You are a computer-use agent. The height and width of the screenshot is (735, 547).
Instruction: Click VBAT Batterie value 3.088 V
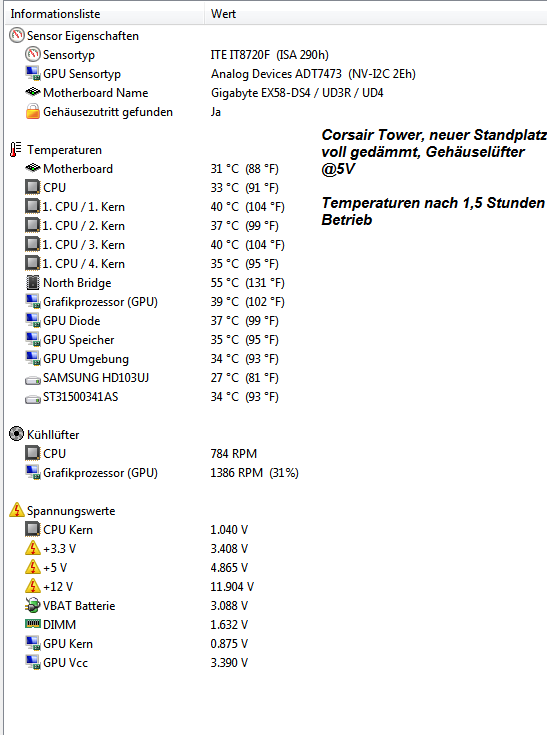pos(229,606)
